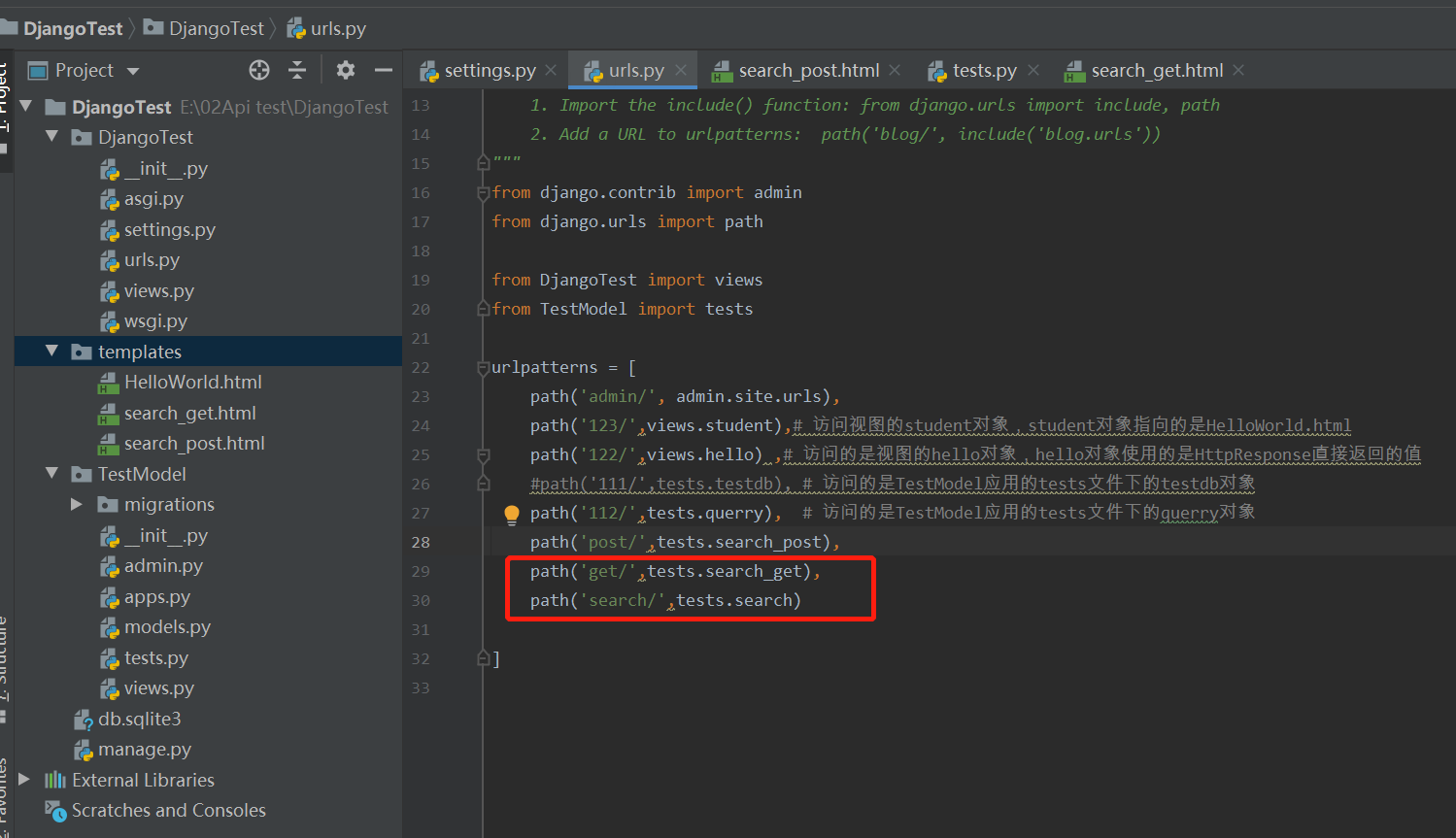The image size is (1456, 838).
Task: Click urls.py breadcrumb
Action: coord(326,28)
